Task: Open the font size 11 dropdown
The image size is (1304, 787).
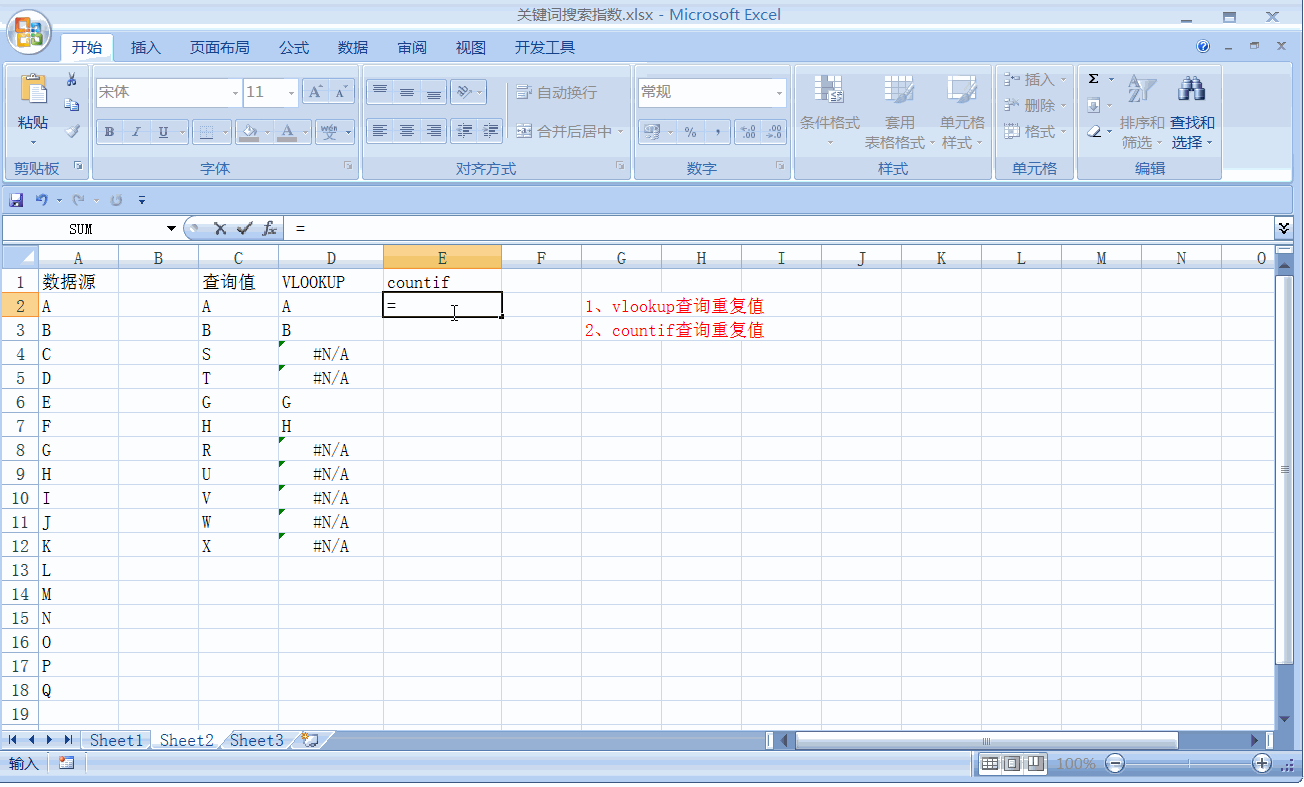Action: click(x=291, y=92)
